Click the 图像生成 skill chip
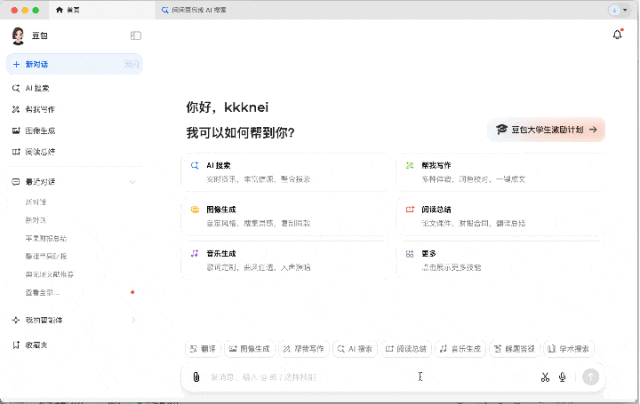Viewport: 640px width, 404px height. [249, 349]
